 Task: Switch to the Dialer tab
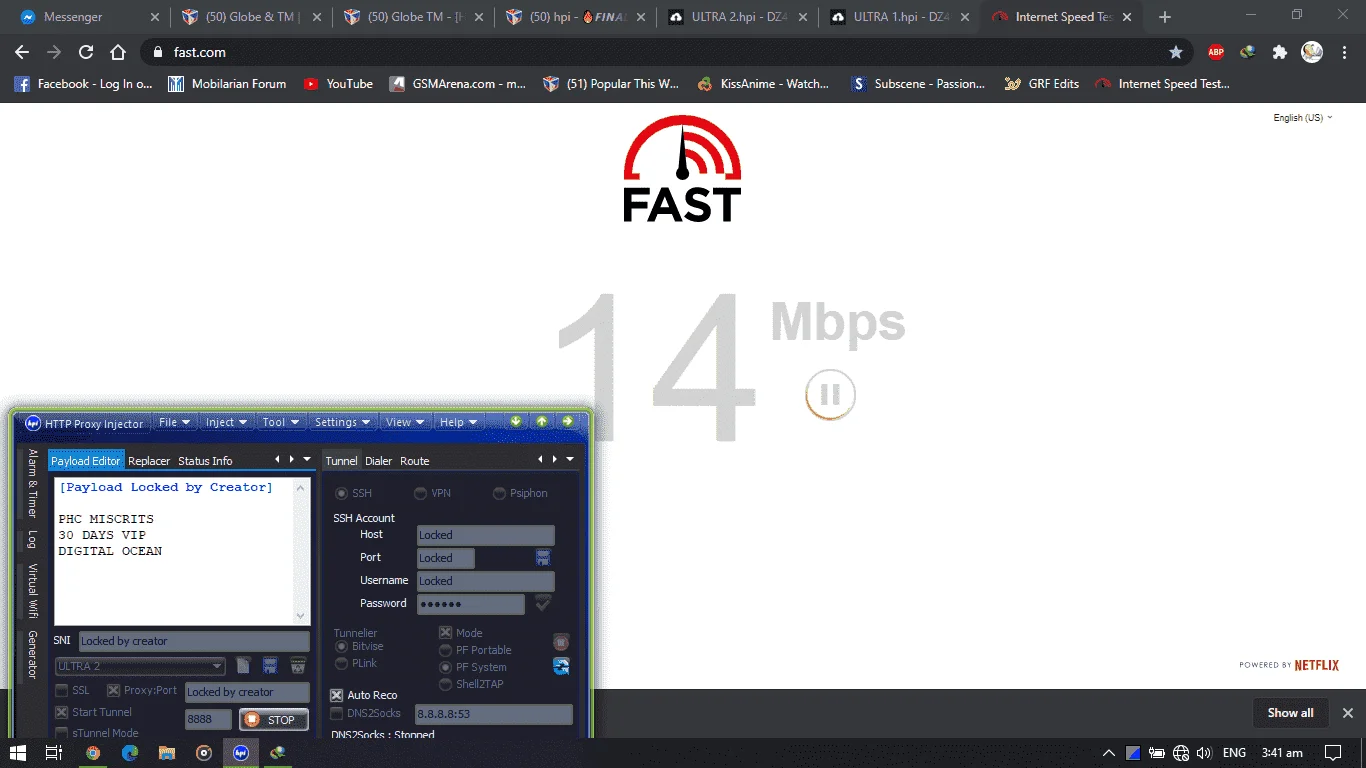(378, 461)
